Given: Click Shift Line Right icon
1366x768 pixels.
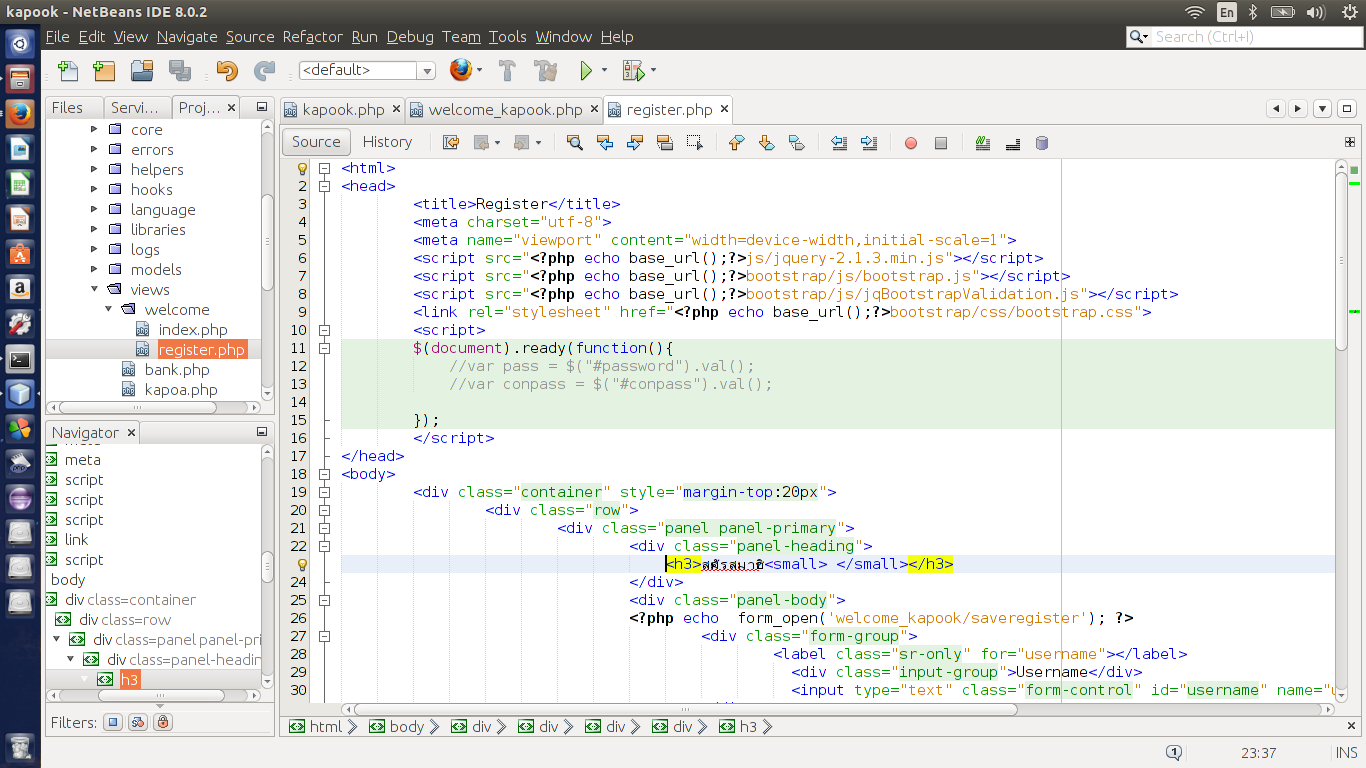Looking at the screenshot, I should pos(868,143).
